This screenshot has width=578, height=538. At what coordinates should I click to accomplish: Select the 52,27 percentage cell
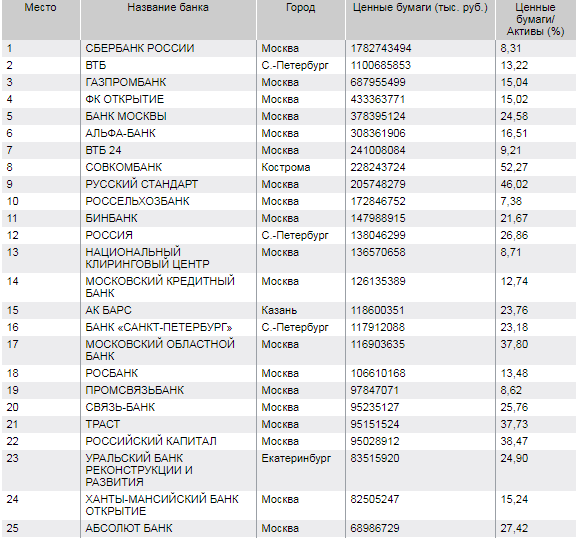tap(514, 167)
